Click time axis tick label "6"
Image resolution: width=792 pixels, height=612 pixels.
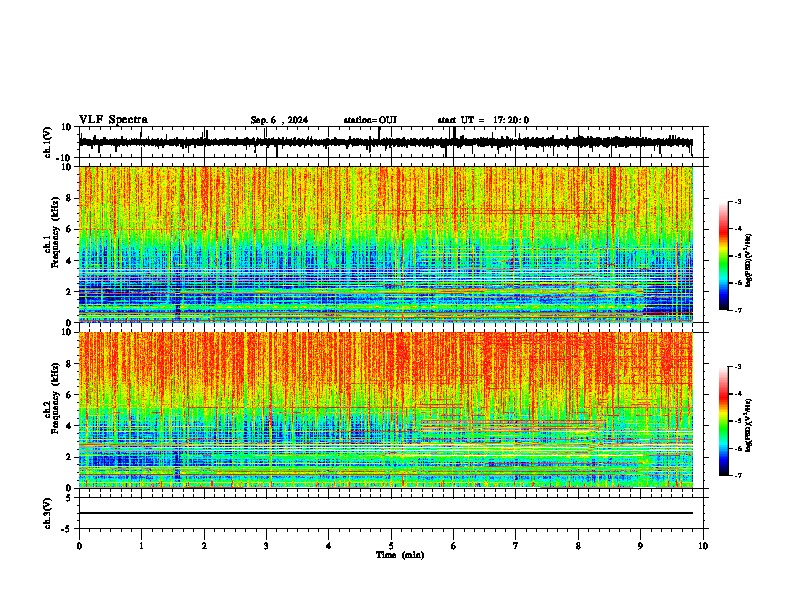point(454,546)
